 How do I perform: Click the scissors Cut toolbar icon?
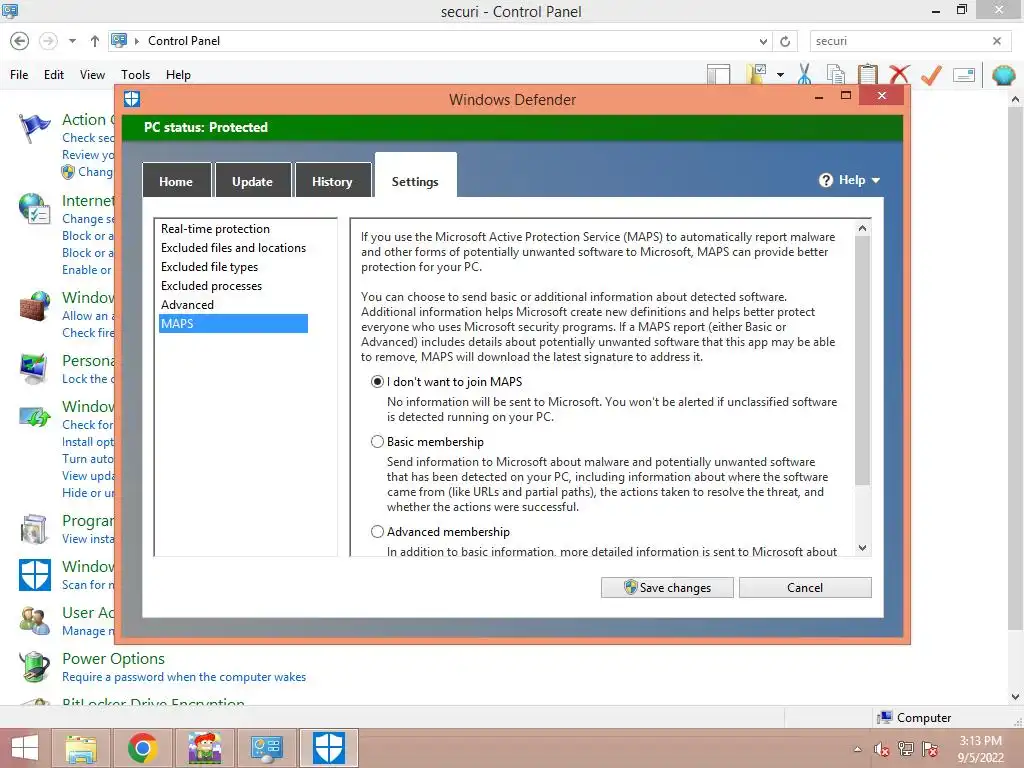point(805,74)
